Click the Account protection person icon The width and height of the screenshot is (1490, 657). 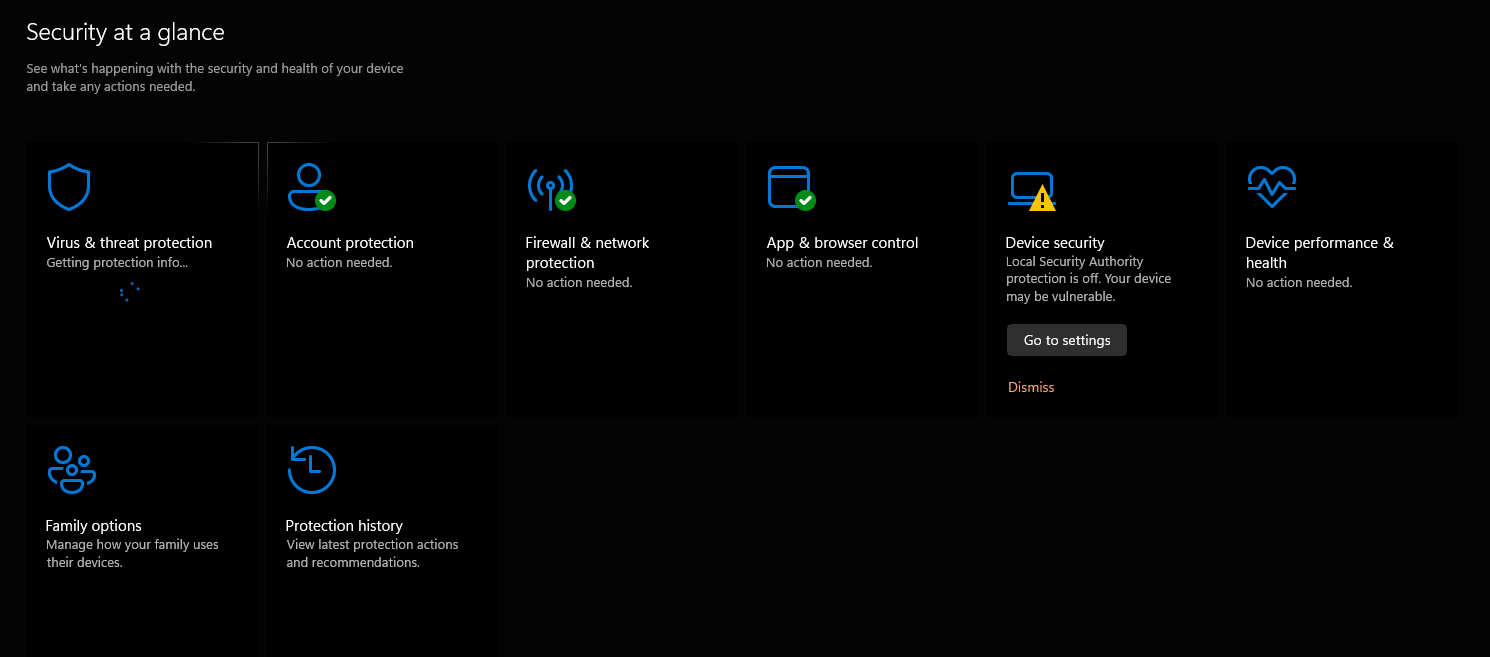310,187
